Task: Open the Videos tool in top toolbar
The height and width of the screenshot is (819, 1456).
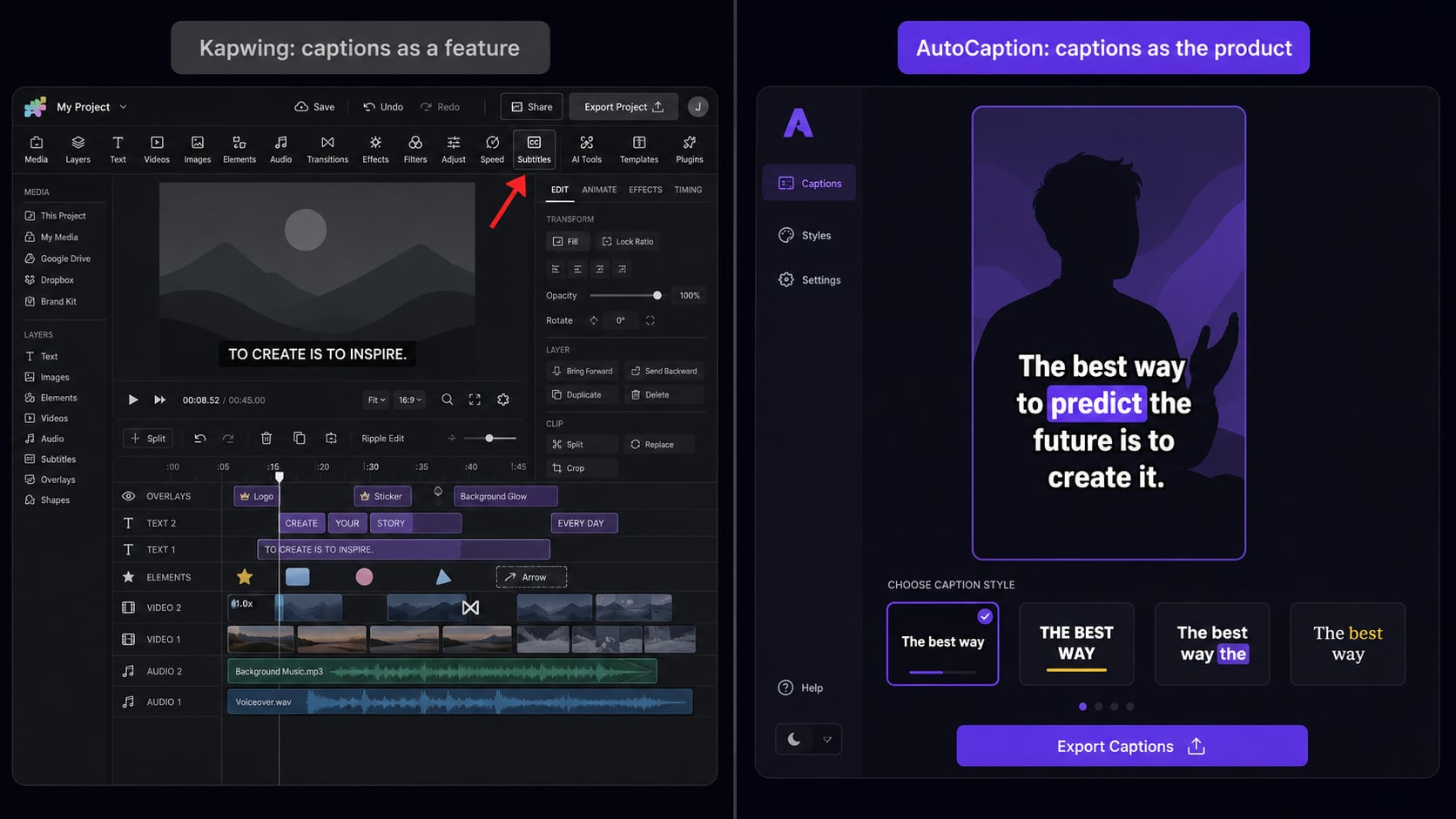Action: [157, 149]
